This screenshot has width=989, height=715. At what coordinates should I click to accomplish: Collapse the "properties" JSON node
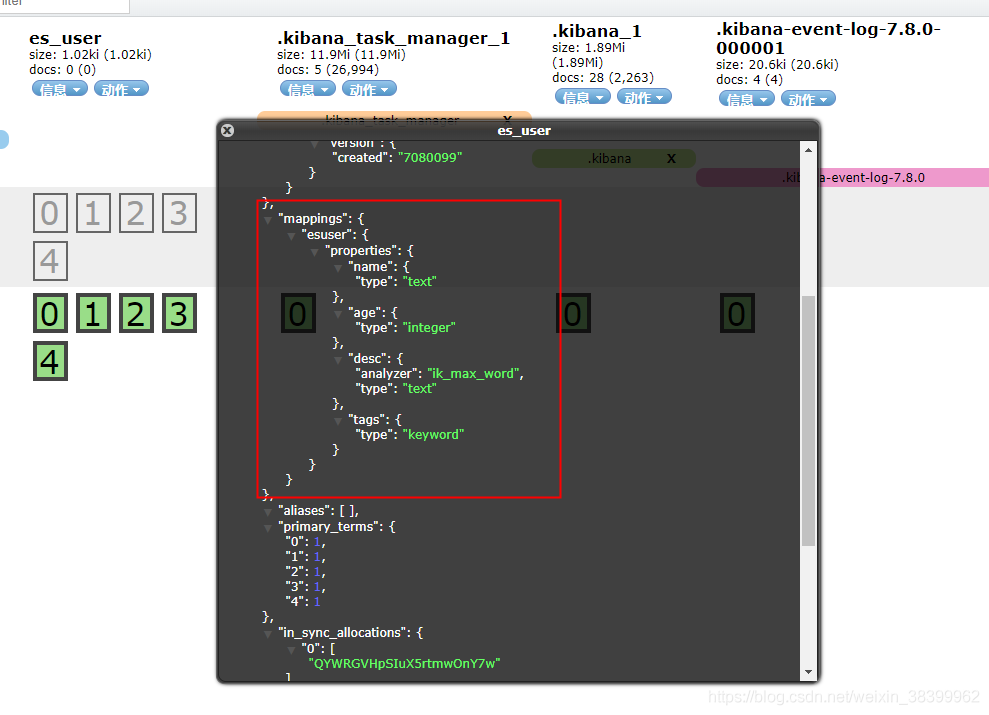[x=315, y=251]
